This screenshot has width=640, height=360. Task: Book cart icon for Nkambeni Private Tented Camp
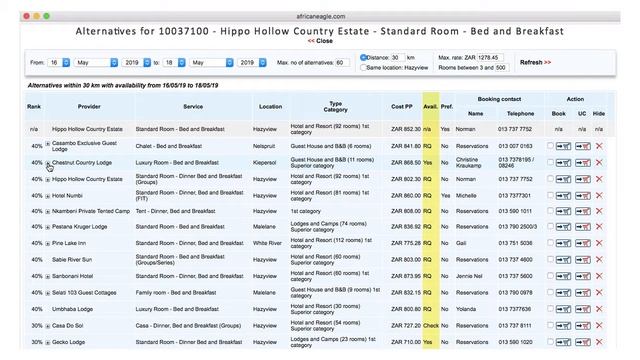[x=563, y=211]
